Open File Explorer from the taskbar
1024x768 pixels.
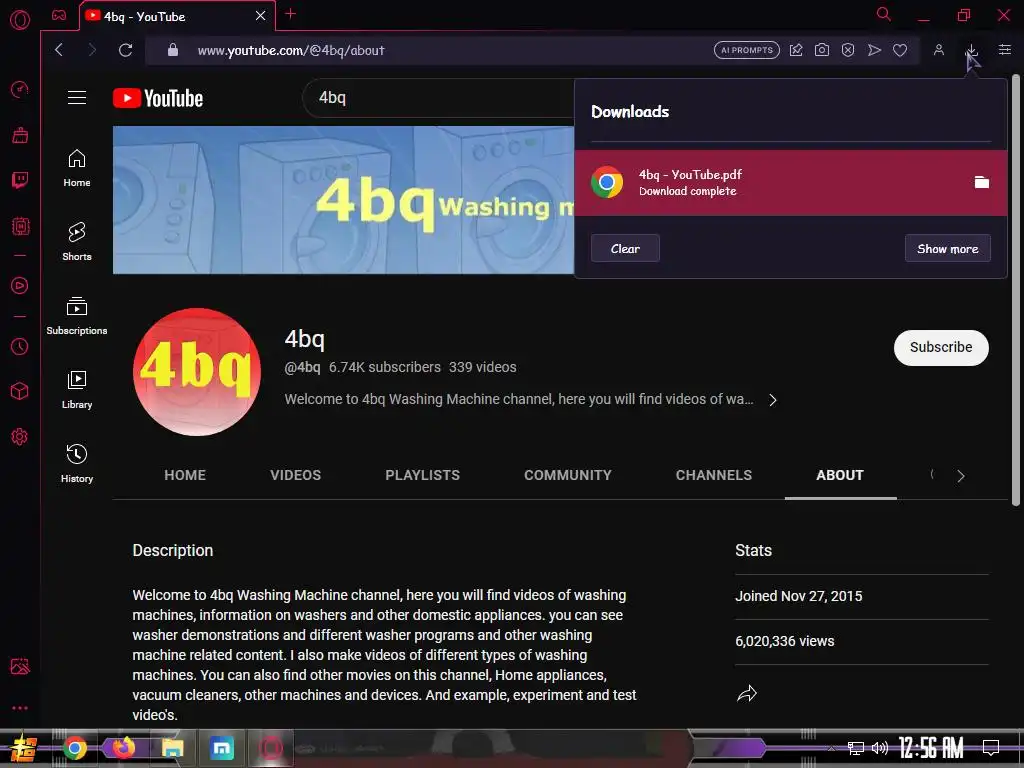click(172, 748)
